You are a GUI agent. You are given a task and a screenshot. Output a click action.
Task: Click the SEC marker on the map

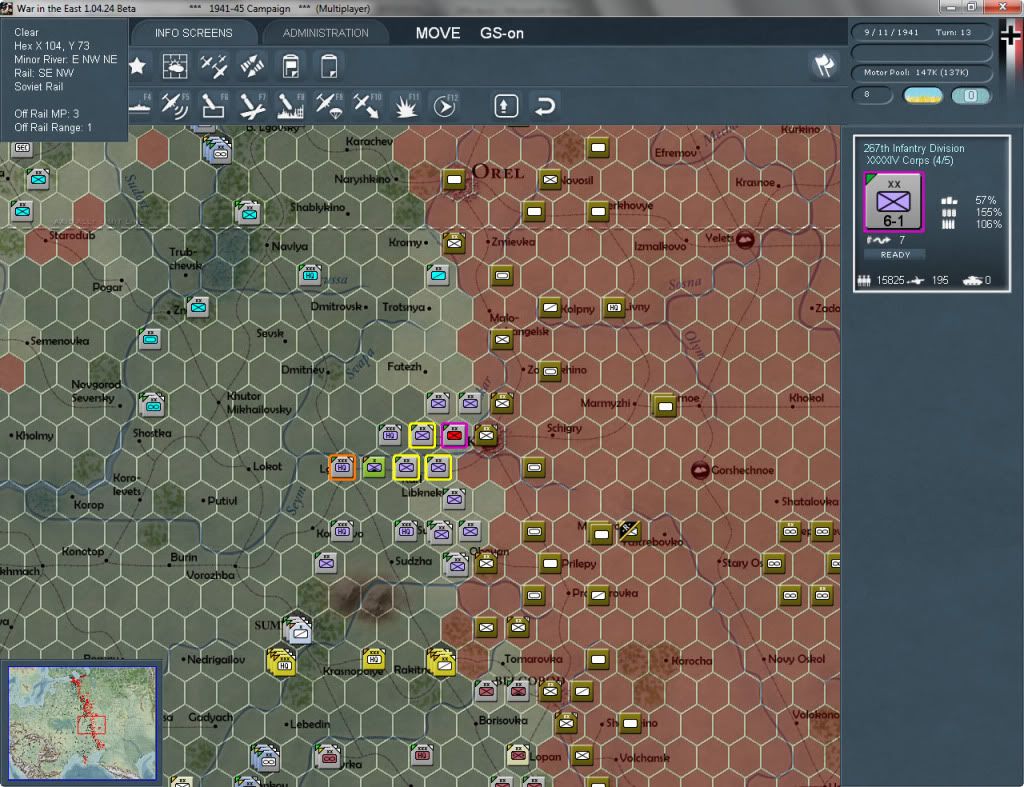pos(22,148)
